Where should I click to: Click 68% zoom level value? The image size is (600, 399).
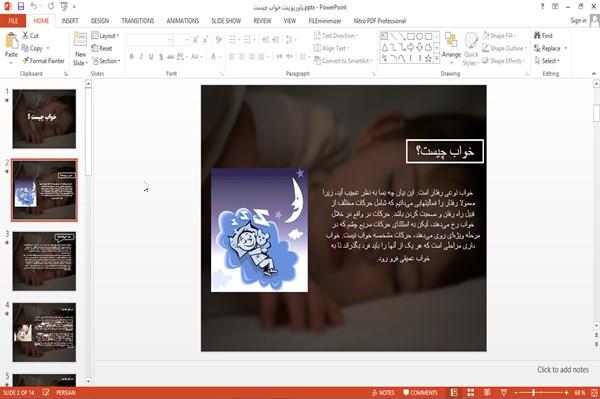click(x=580, y=392)
